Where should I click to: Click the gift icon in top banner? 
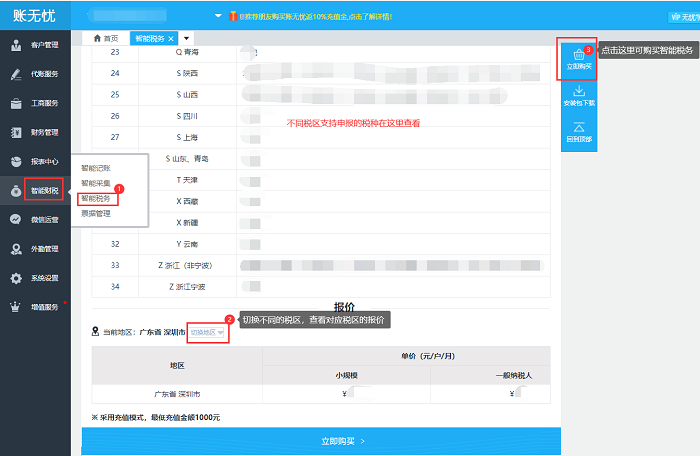(x=232, y=17)
